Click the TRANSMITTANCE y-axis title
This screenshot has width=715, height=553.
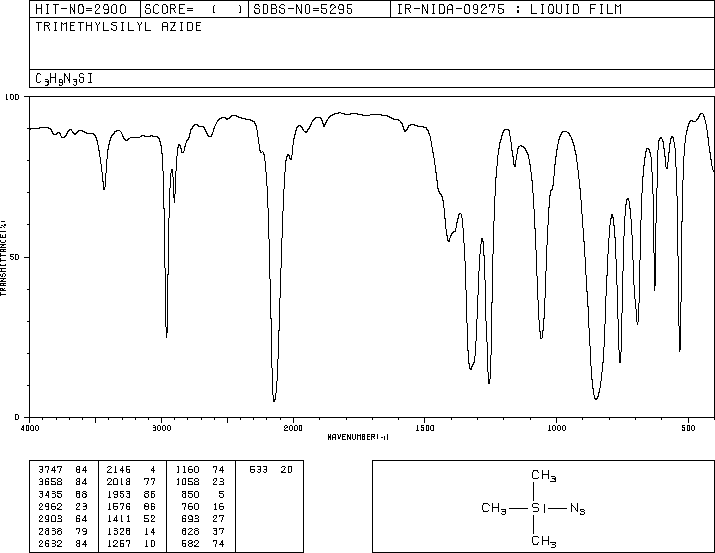point(3,258)
